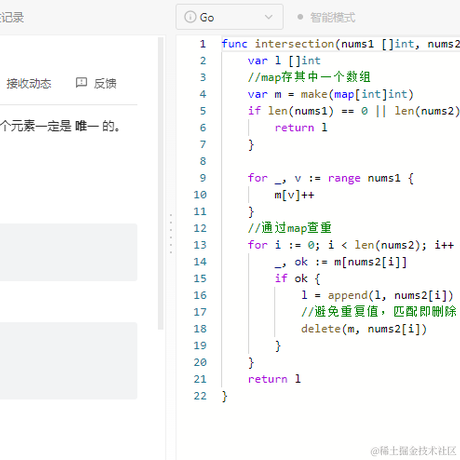Click the 'if ok {' line
Image resolution: width=460 pixels, height=460 pixels.
(297, 278)
